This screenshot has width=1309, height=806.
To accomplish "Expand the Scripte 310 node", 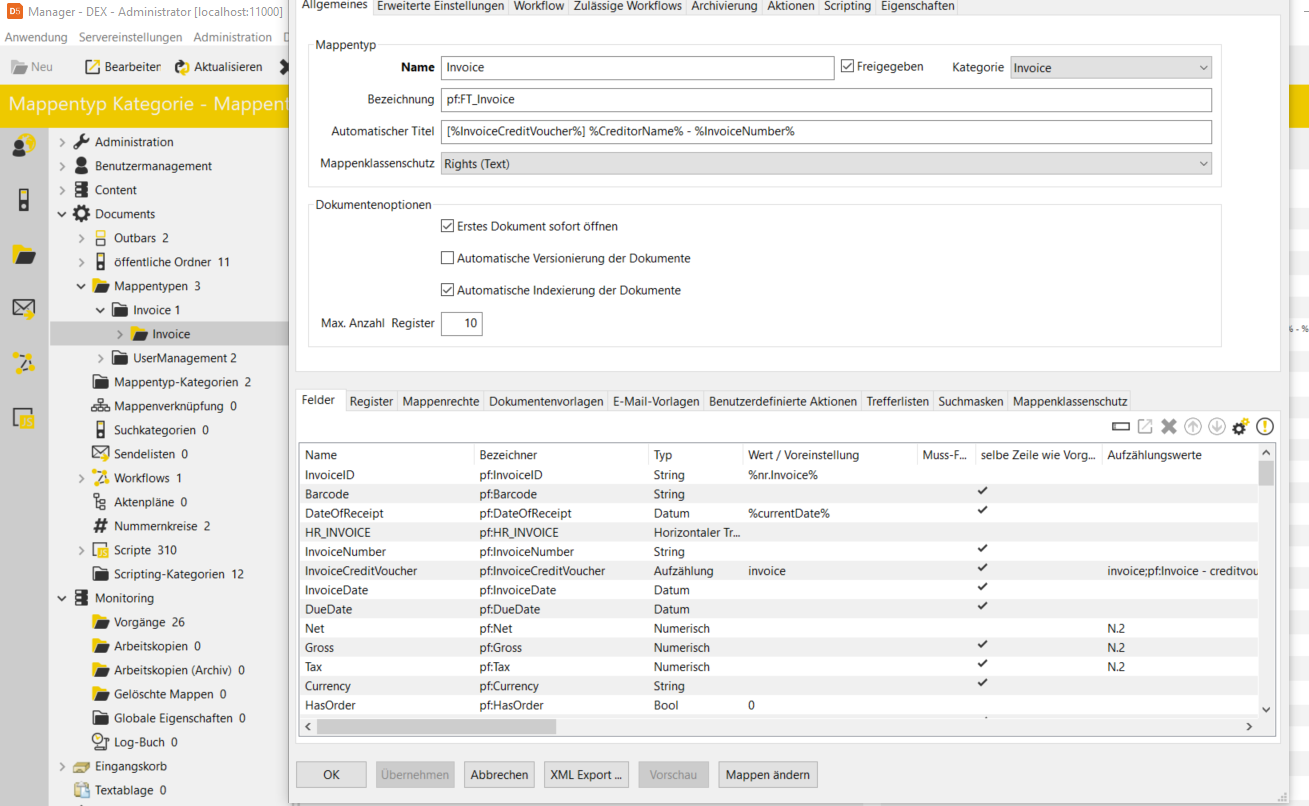I will click(x=81, y=550).
